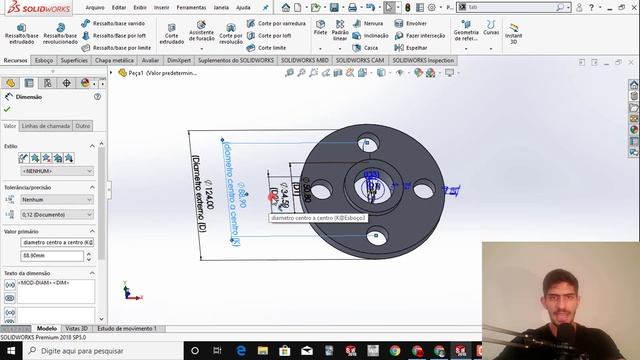Open precision 0,12 (Documento) dropdown
Image resolution: width=640 pixels, height=360 pixels.
pyautogui.click(x=57, y=215)
